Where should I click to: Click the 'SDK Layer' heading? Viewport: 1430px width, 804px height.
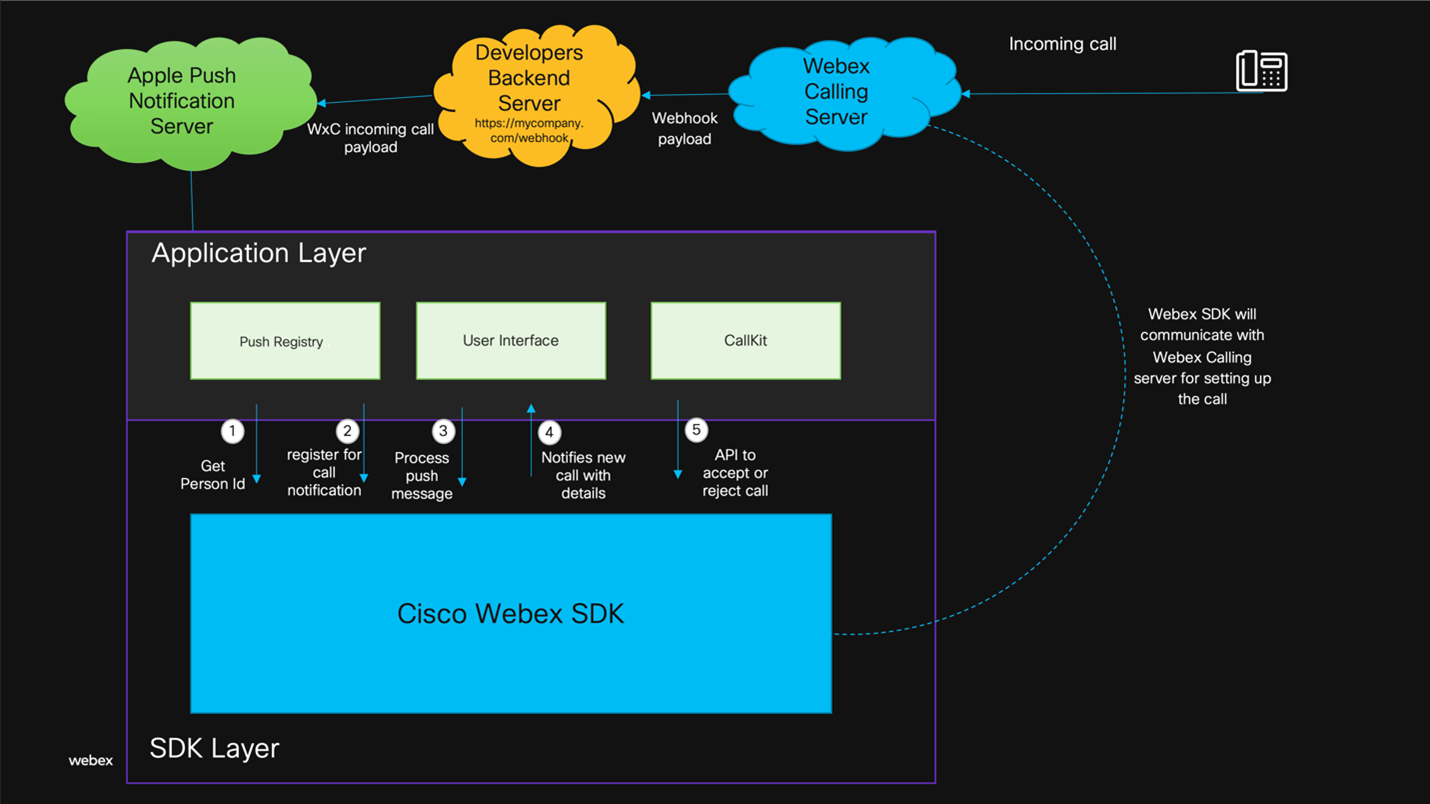click(214, 748)
